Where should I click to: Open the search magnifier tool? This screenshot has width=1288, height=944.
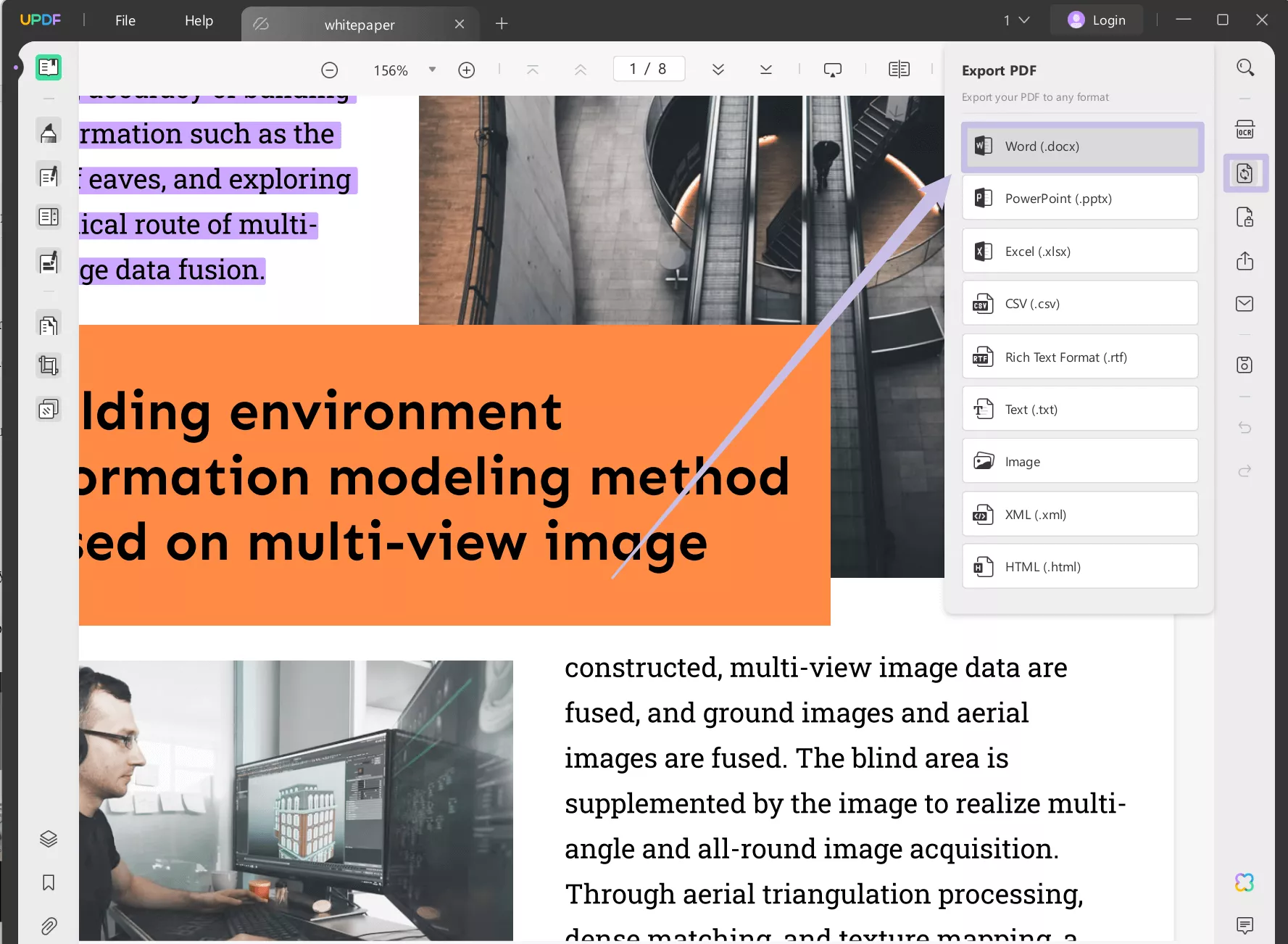coord(1245,68)
